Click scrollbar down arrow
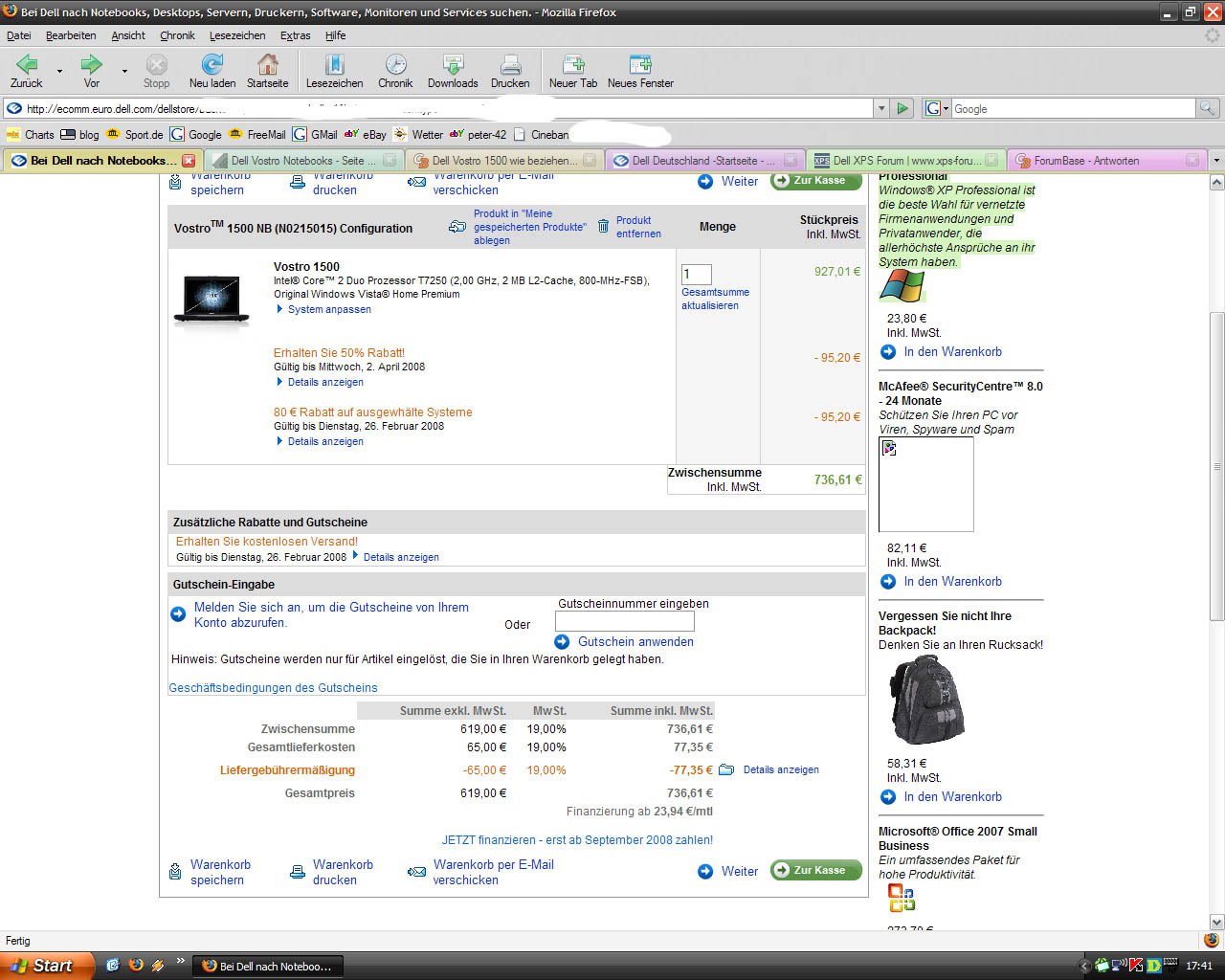 pos(1217,922)
